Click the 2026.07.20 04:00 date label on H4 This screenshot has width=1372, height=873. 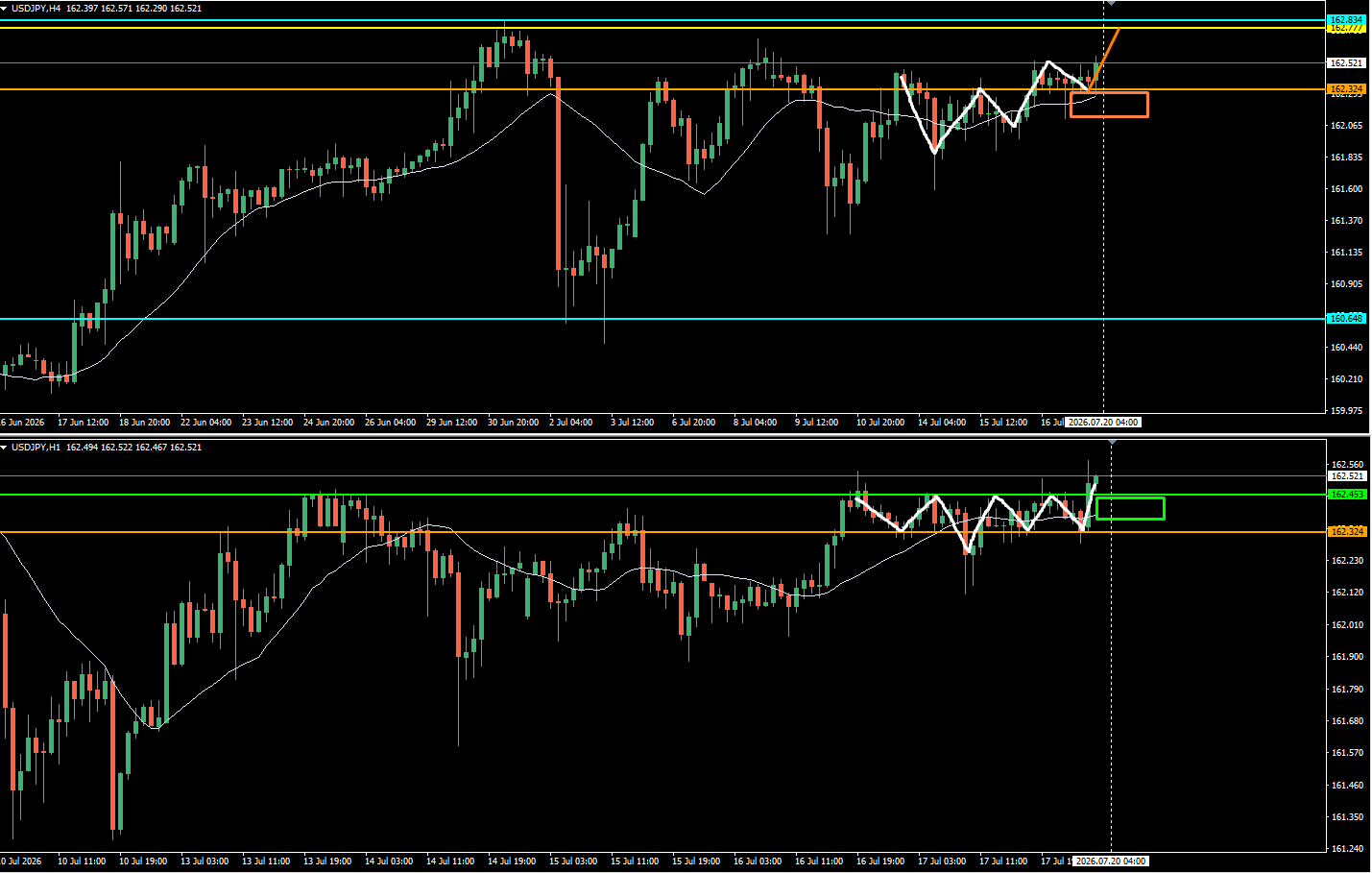1103,423
